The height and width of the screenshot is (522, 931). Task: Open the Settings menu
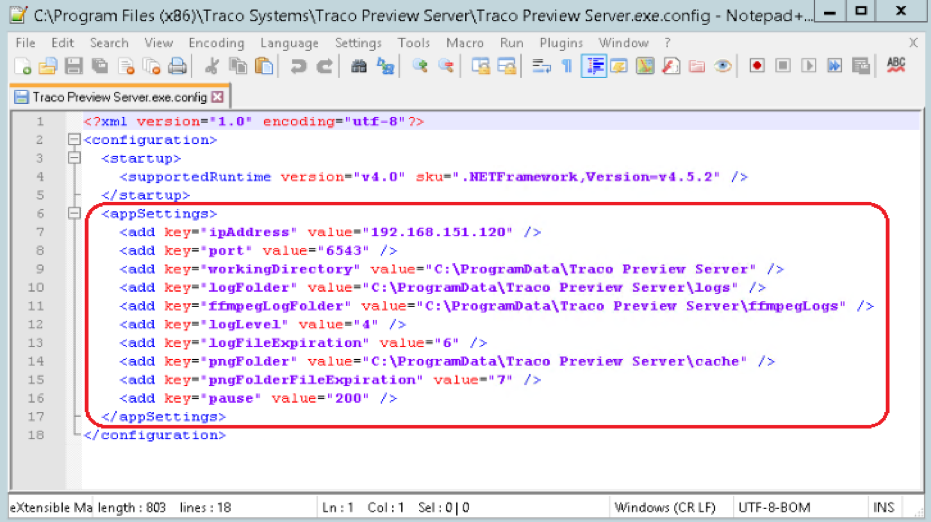click(x=358, y=43)
